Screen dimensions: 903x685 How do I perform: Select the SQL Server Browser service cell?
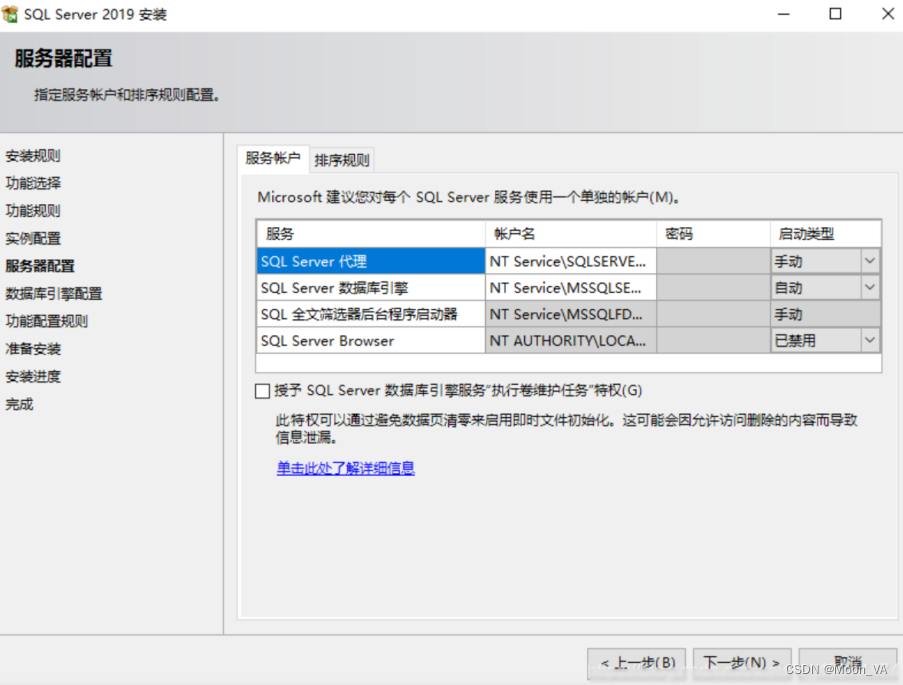click(x=371, y=340)
